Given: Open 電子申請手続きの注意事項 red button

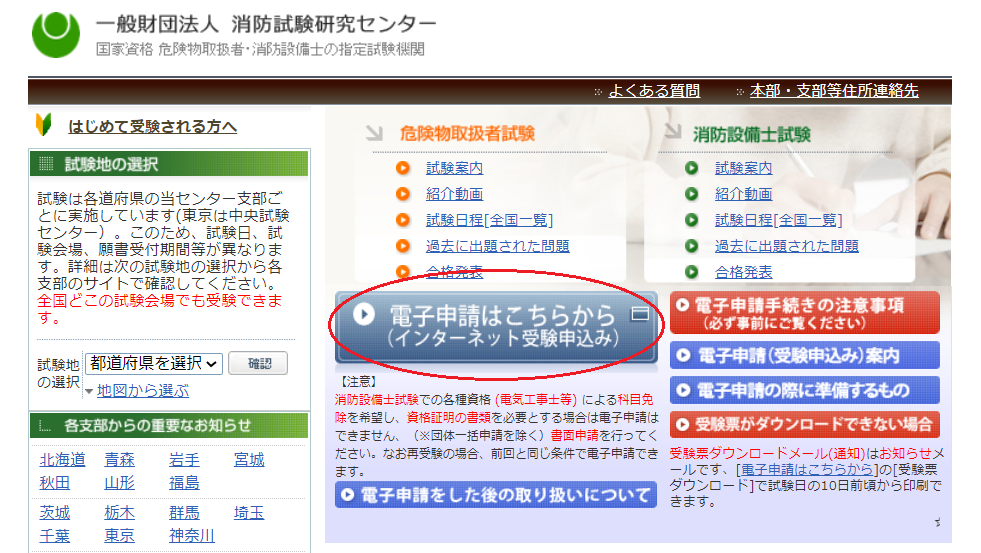Looking at the screenshot, I should [805, 312].
